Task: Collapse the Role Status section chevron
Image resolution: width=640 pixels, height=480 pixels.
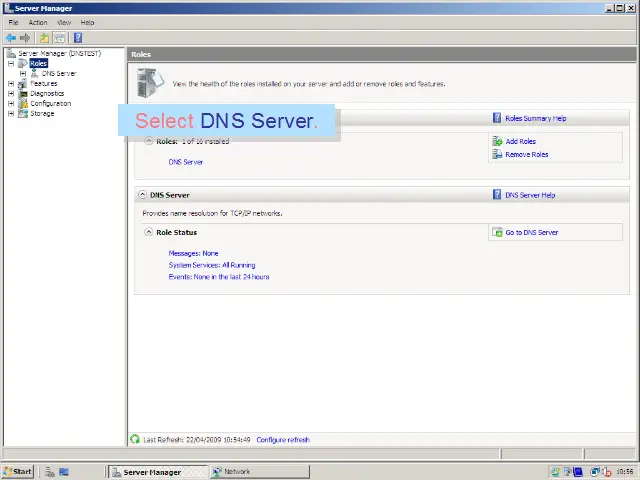Action: point(149,232)
